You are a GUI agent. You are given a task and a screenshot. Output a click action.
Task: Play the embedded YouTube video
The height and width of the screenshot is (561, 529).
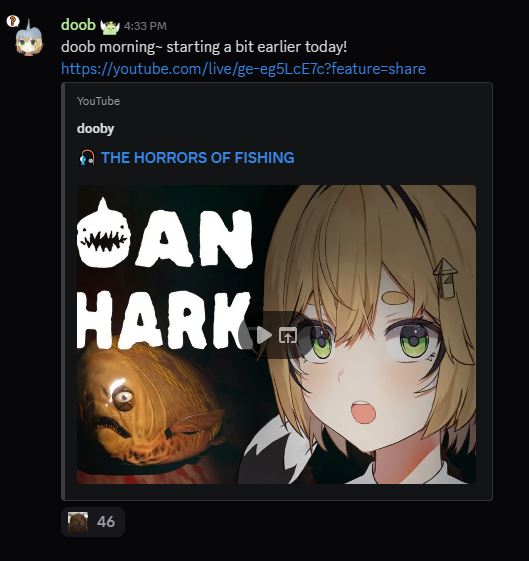pos(264,335)
